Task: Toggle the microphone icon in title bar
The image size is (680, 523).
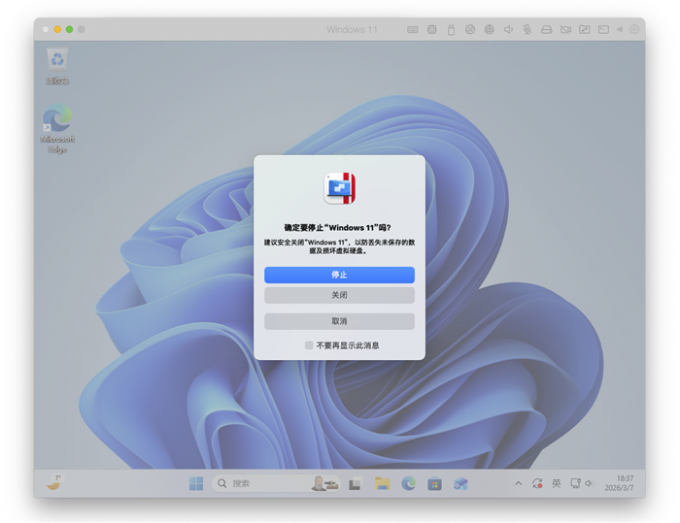Action: 527,30
